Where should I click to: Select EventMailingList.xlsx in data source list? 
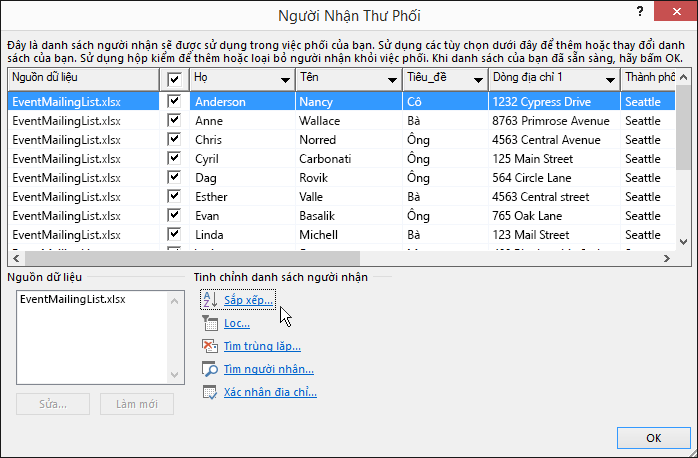73,299
